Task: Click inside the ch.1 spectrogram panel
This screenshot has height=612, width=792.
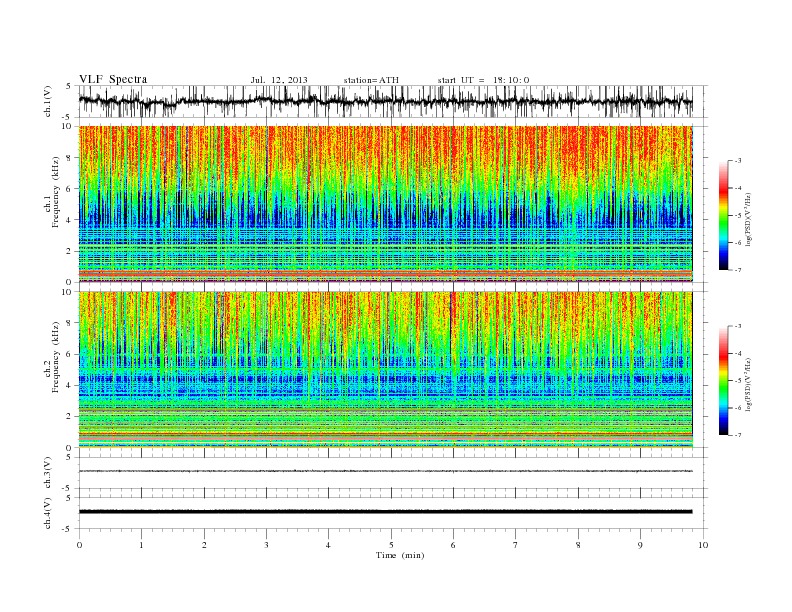Action: 385,204
